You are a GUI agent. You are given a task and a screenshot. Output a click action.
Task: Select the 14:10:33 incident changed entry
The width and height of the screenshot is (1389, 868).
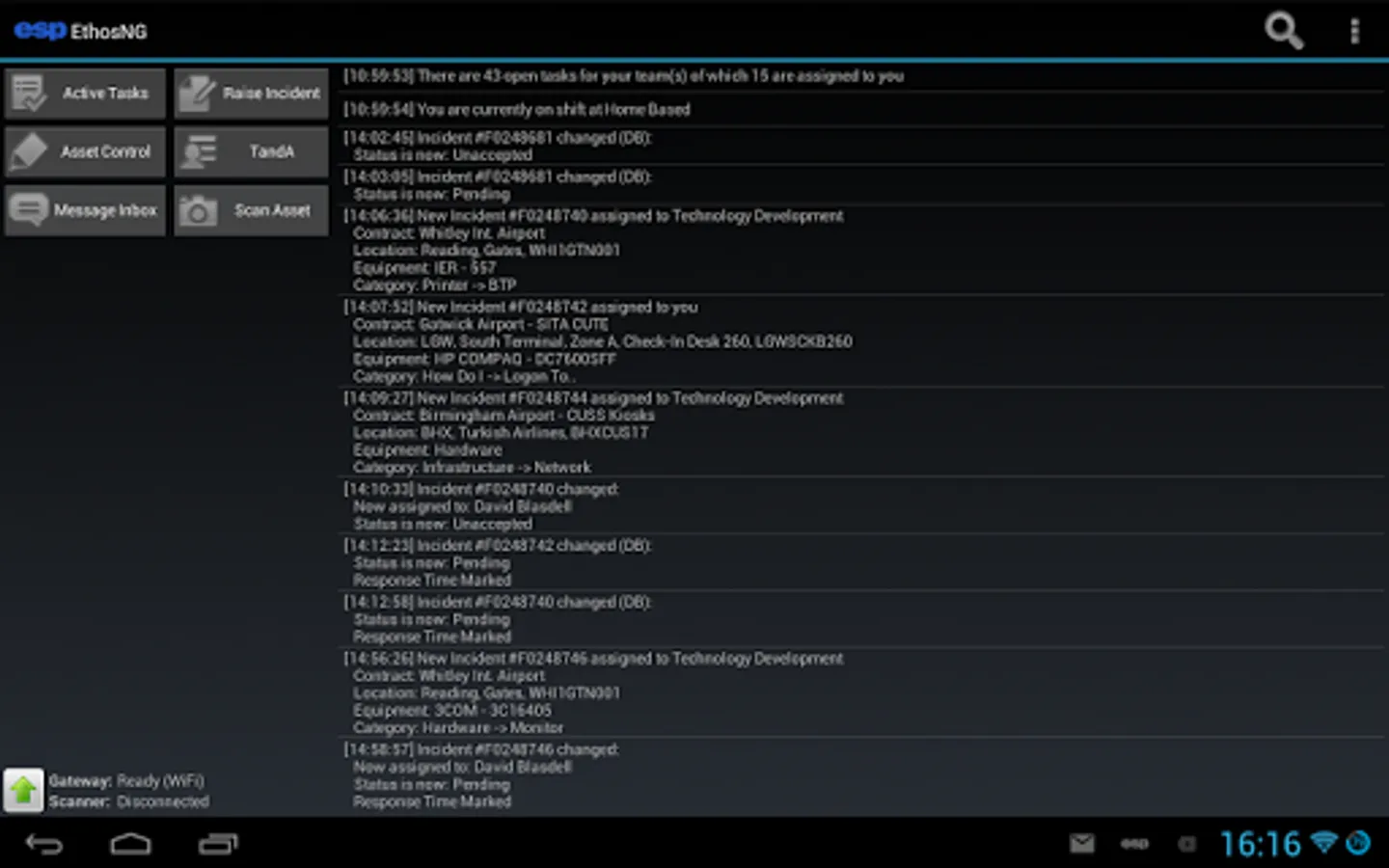tap(861, 506)
